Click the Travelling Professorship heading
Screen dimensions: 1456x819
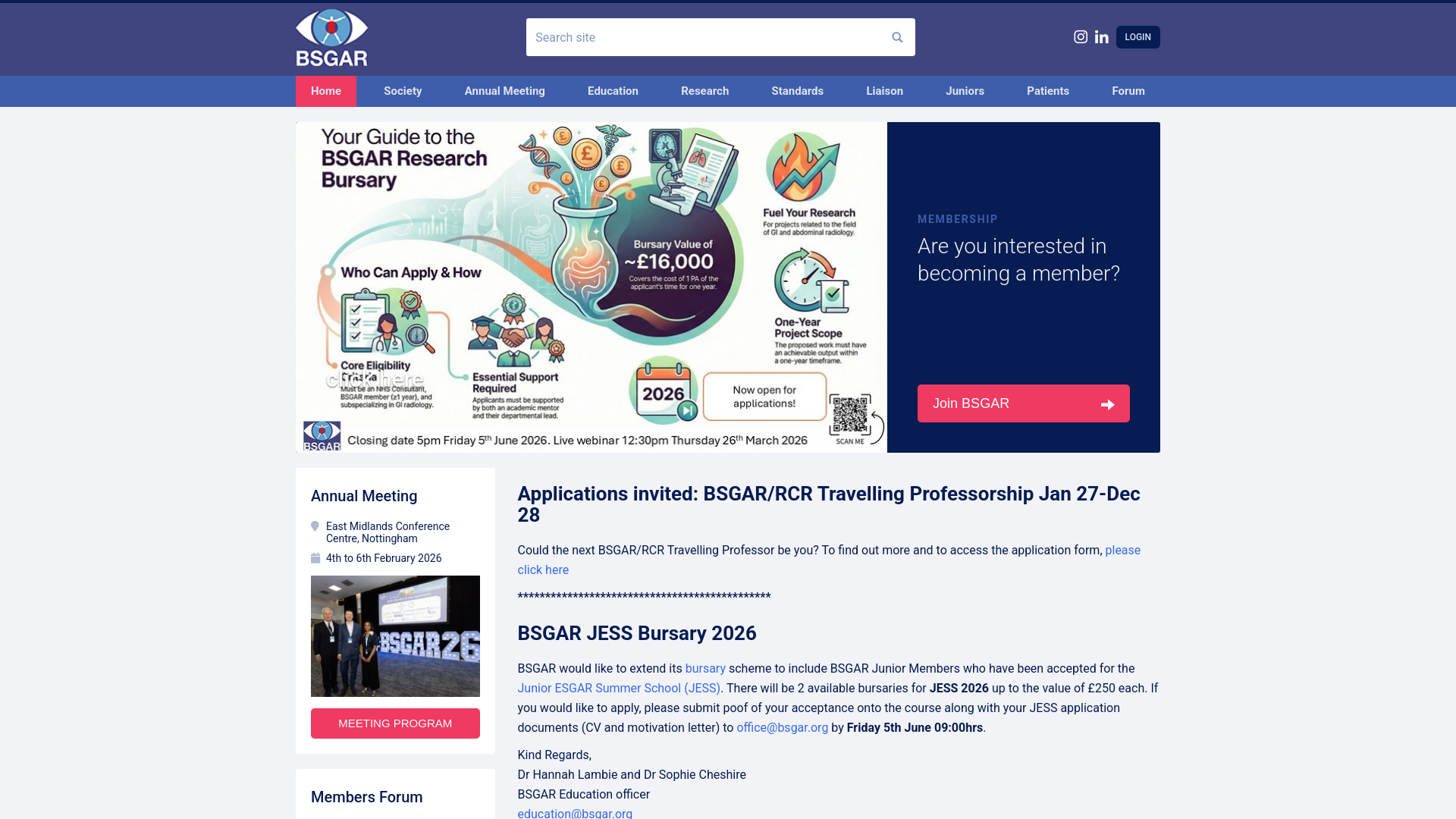pyautogui.click(x=829, y=504)
